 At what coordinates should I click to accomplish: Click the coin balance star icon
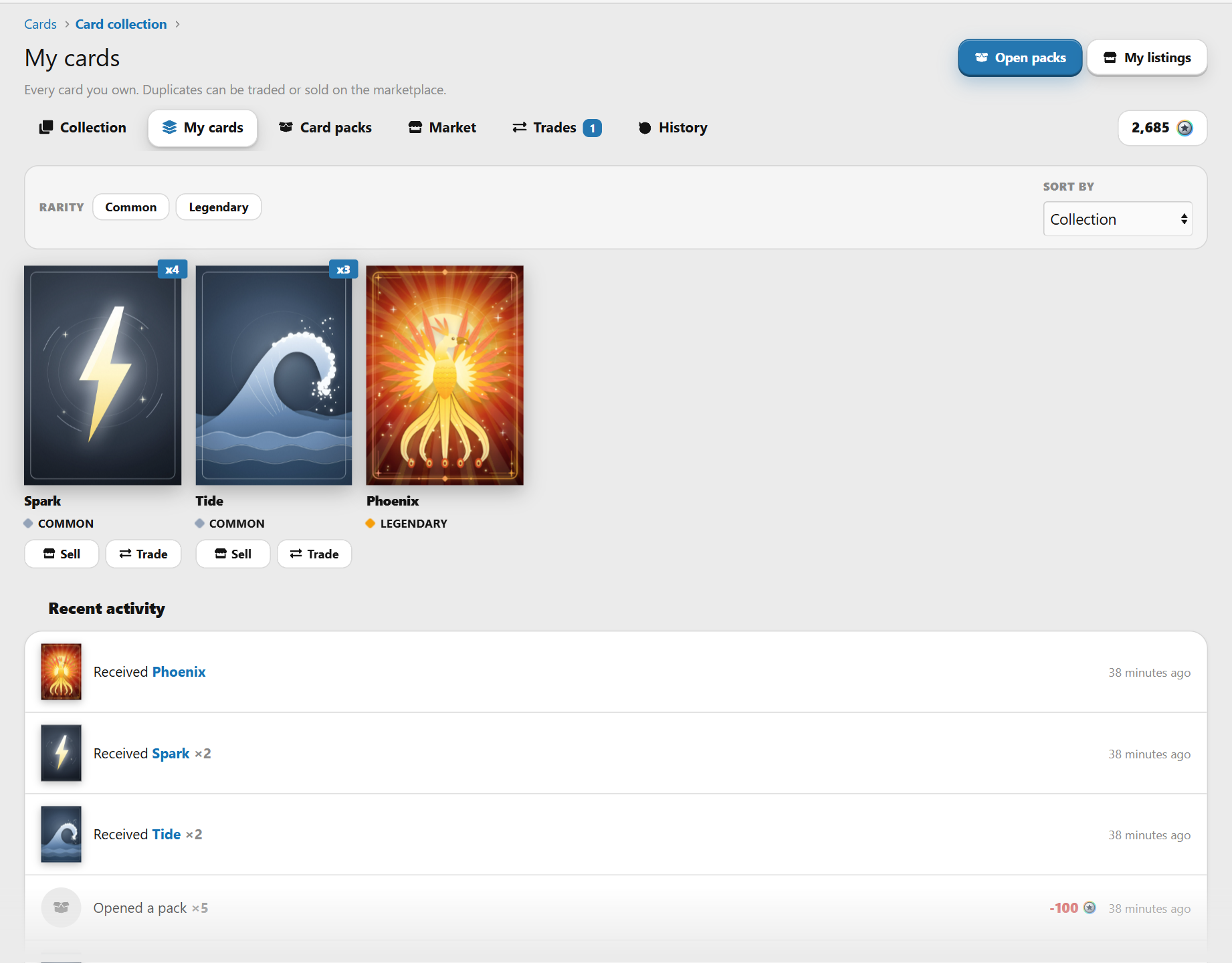[1185, 128]
